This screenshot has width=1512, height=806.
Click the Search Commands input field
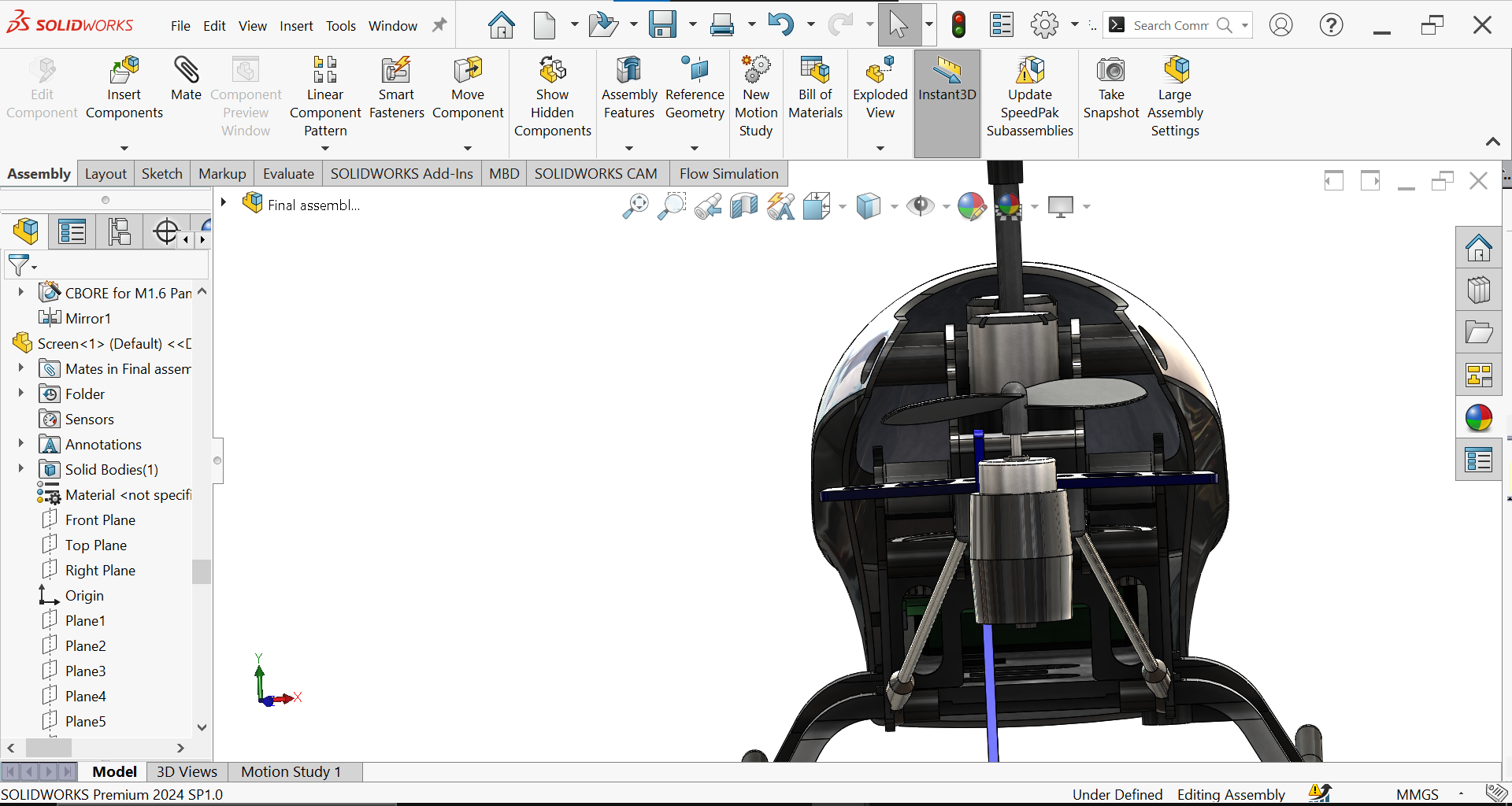pos(1170,25)
